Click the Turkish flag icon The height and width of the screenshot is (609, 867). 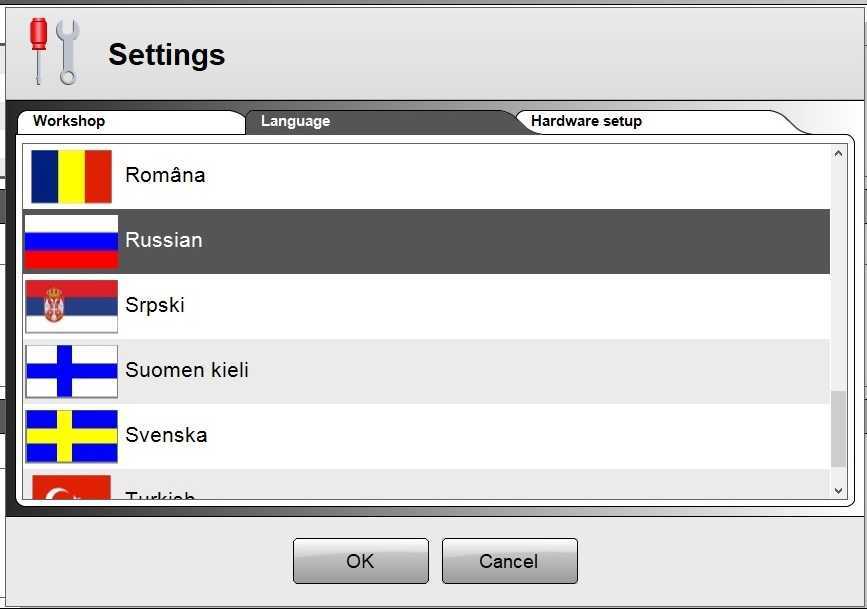pos(71,488)
